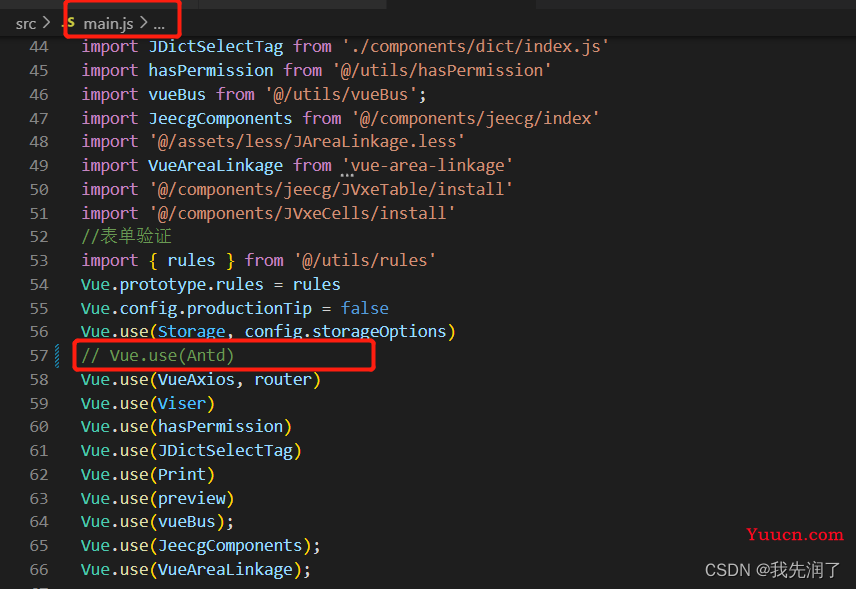Click line number 57 in the gutter
Image resolution: width=856 pixels, height=589 pixels.
[x=39, y=356]
